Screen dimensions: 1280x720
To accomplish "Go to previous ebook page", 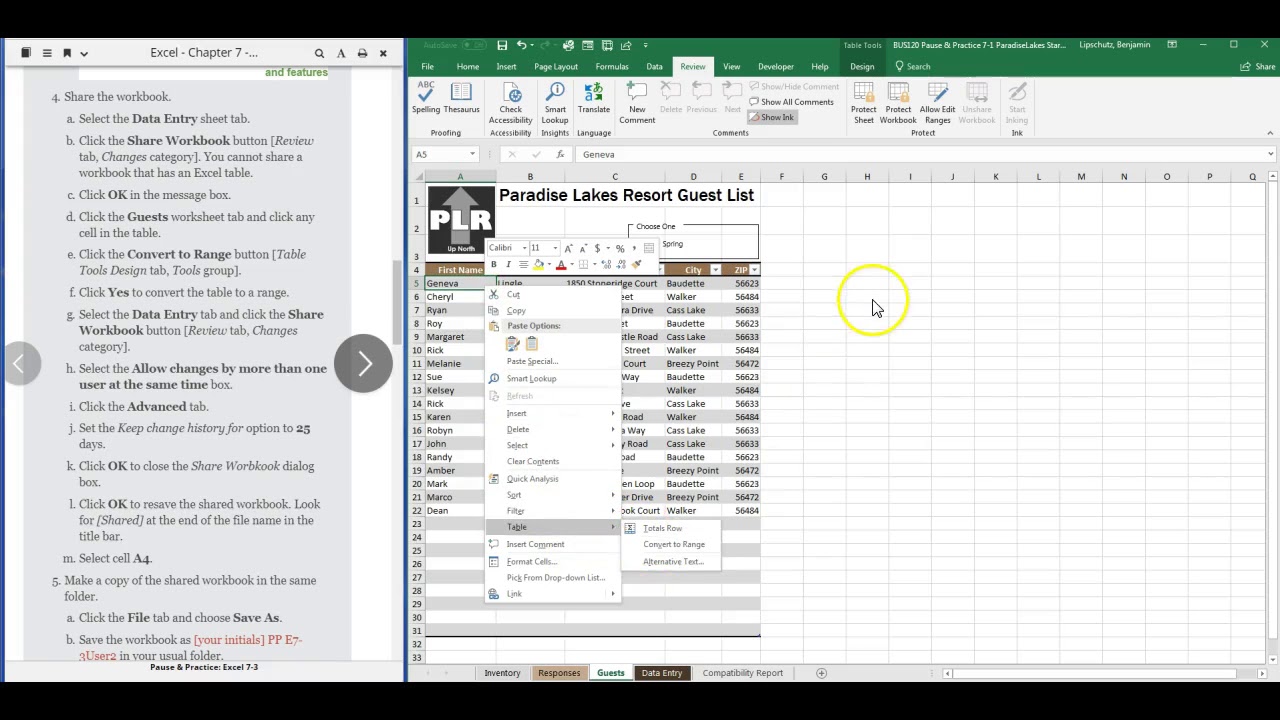I will click(x=18, y=363).
